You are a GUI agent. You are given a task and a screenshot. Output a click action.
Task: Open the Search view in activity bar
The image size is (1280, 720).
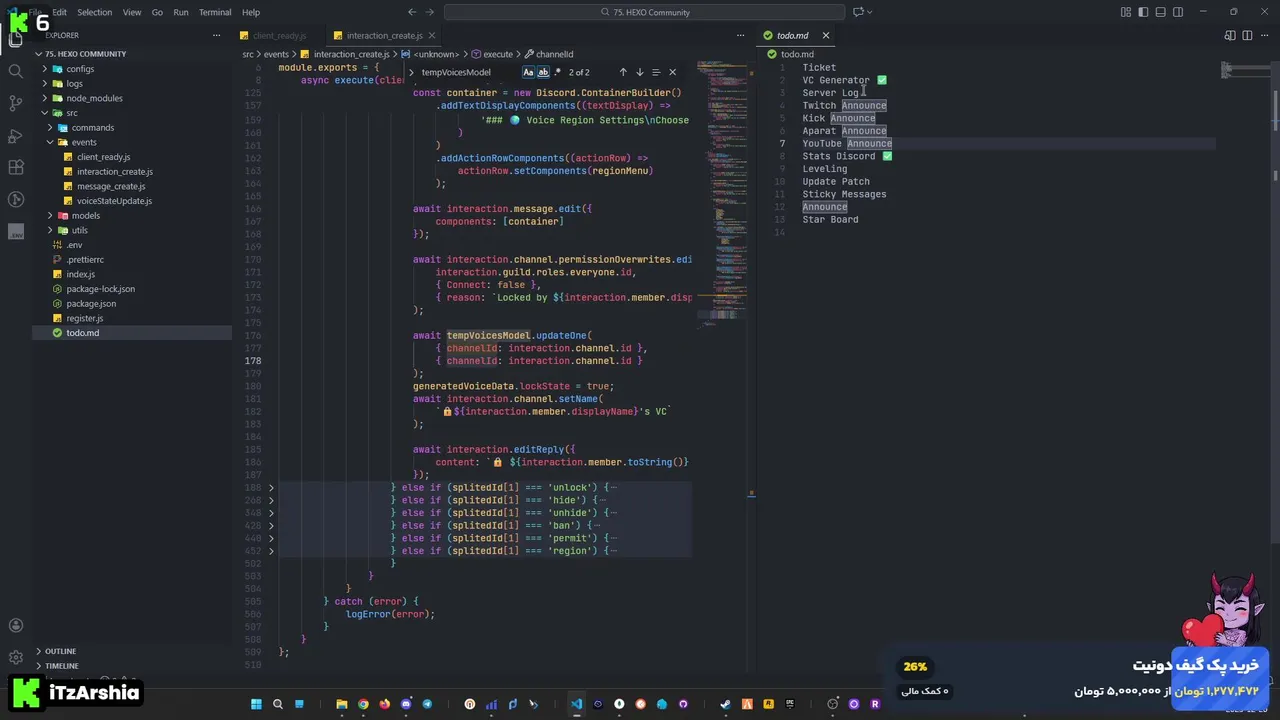click(15, 71)
